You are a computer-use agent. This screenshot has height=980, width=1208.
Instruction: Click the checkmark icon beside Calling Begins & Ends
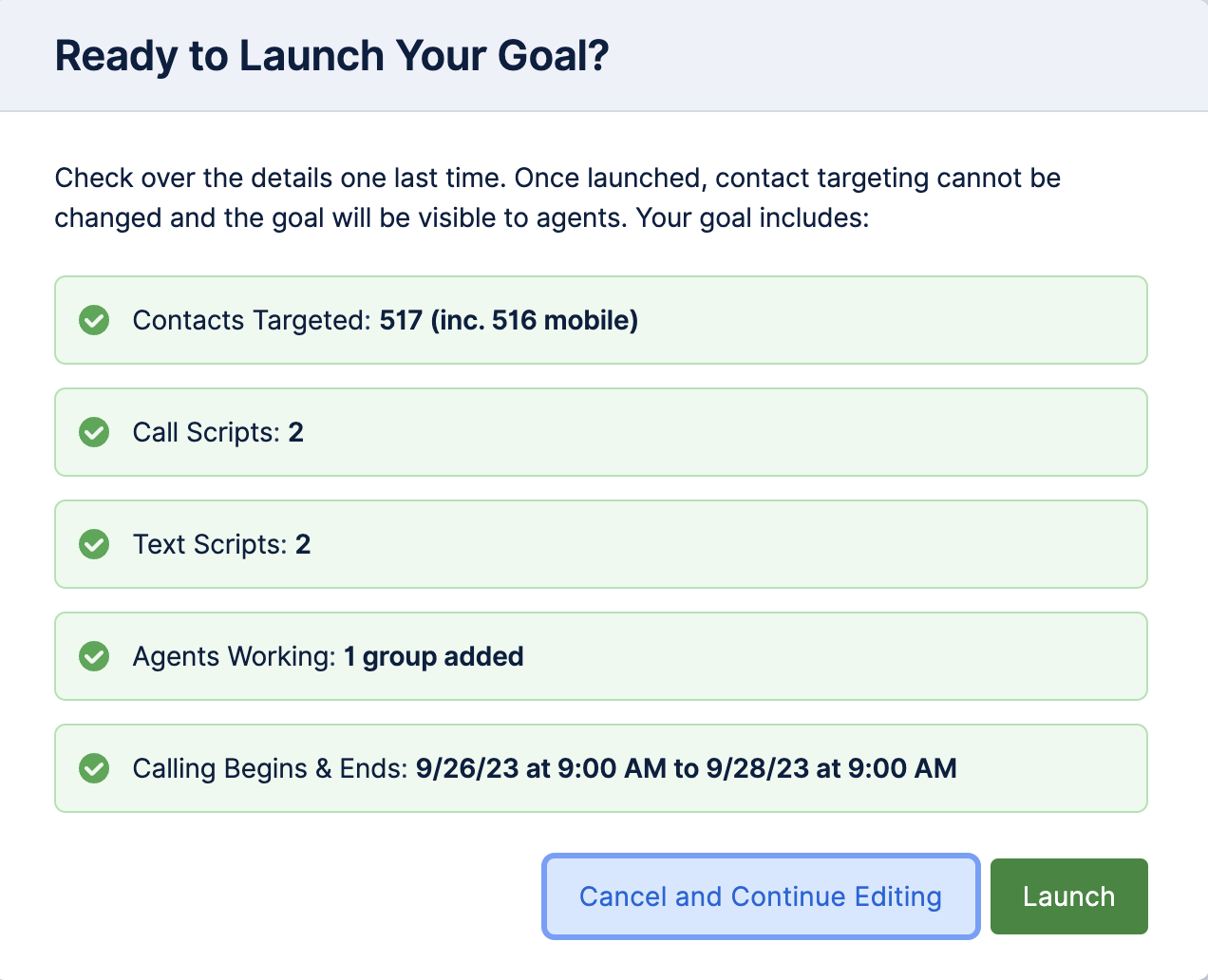(94, 768)
